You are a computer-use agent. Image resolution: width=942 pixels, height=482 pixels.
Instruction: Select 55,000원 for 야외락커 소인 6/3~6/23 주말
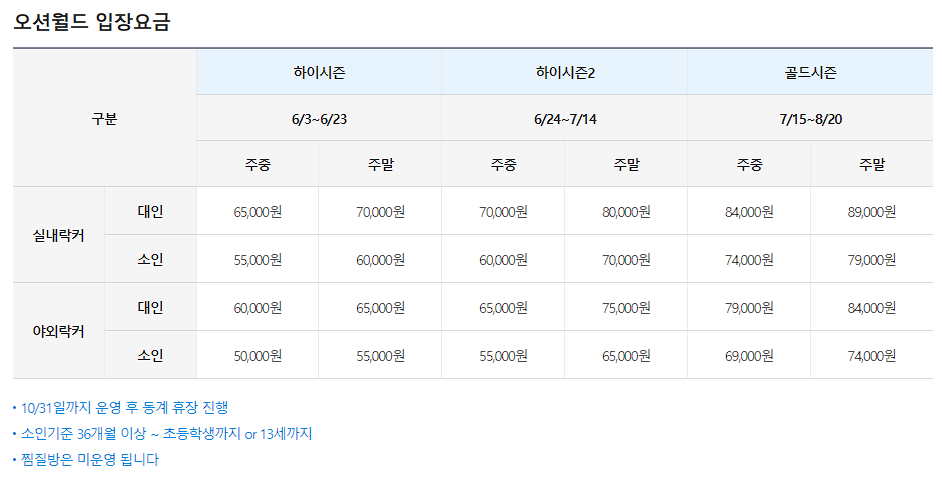pos(380,356)
